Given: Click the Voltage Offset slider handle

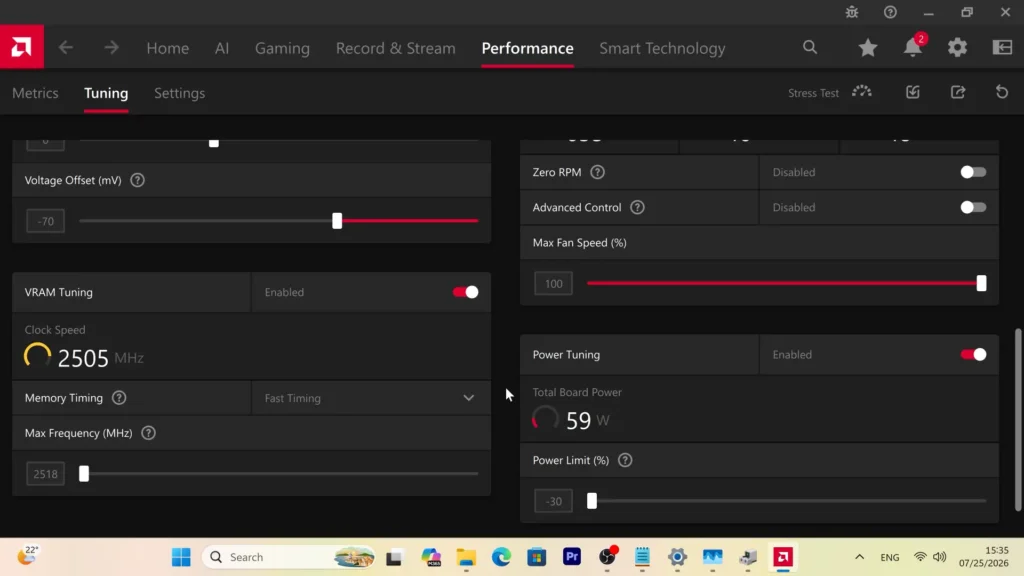Looking at the screenshot, I should click(x=337, y=221).
